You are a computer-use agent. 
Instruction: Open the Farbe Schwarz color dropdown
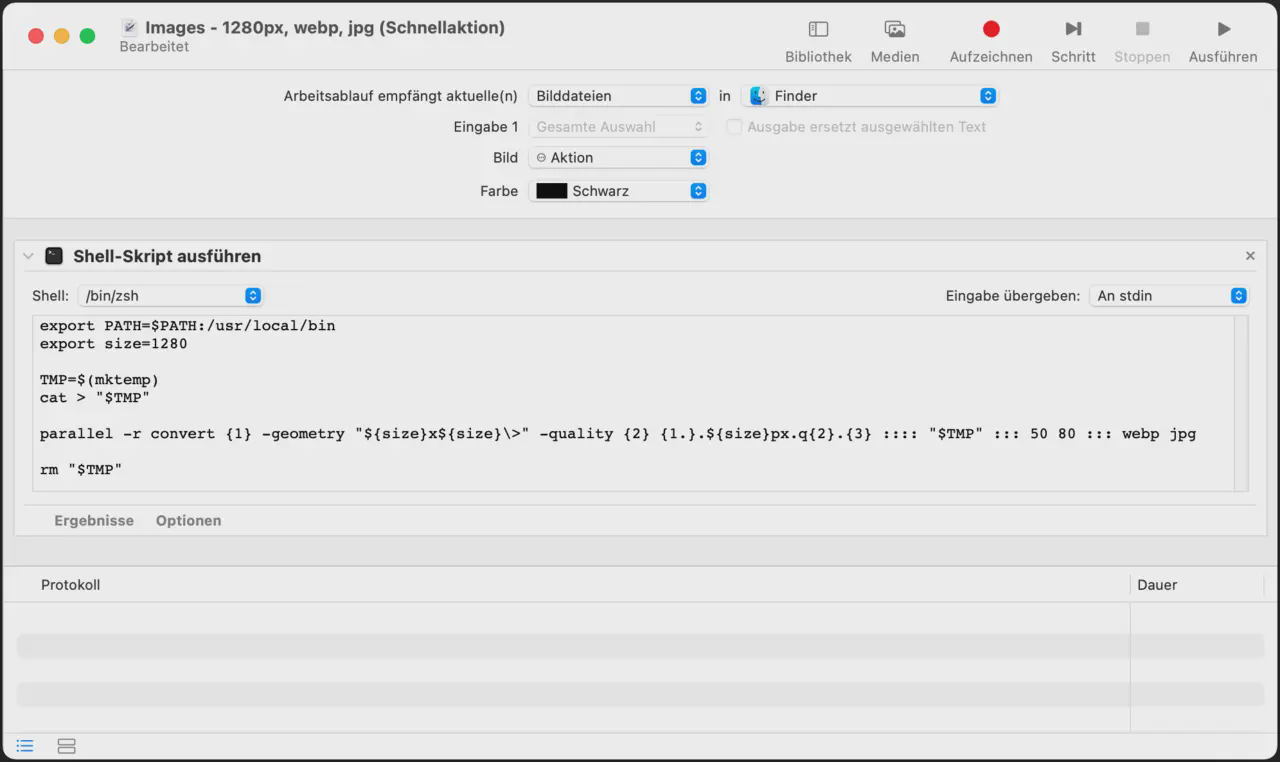[618, 191]
